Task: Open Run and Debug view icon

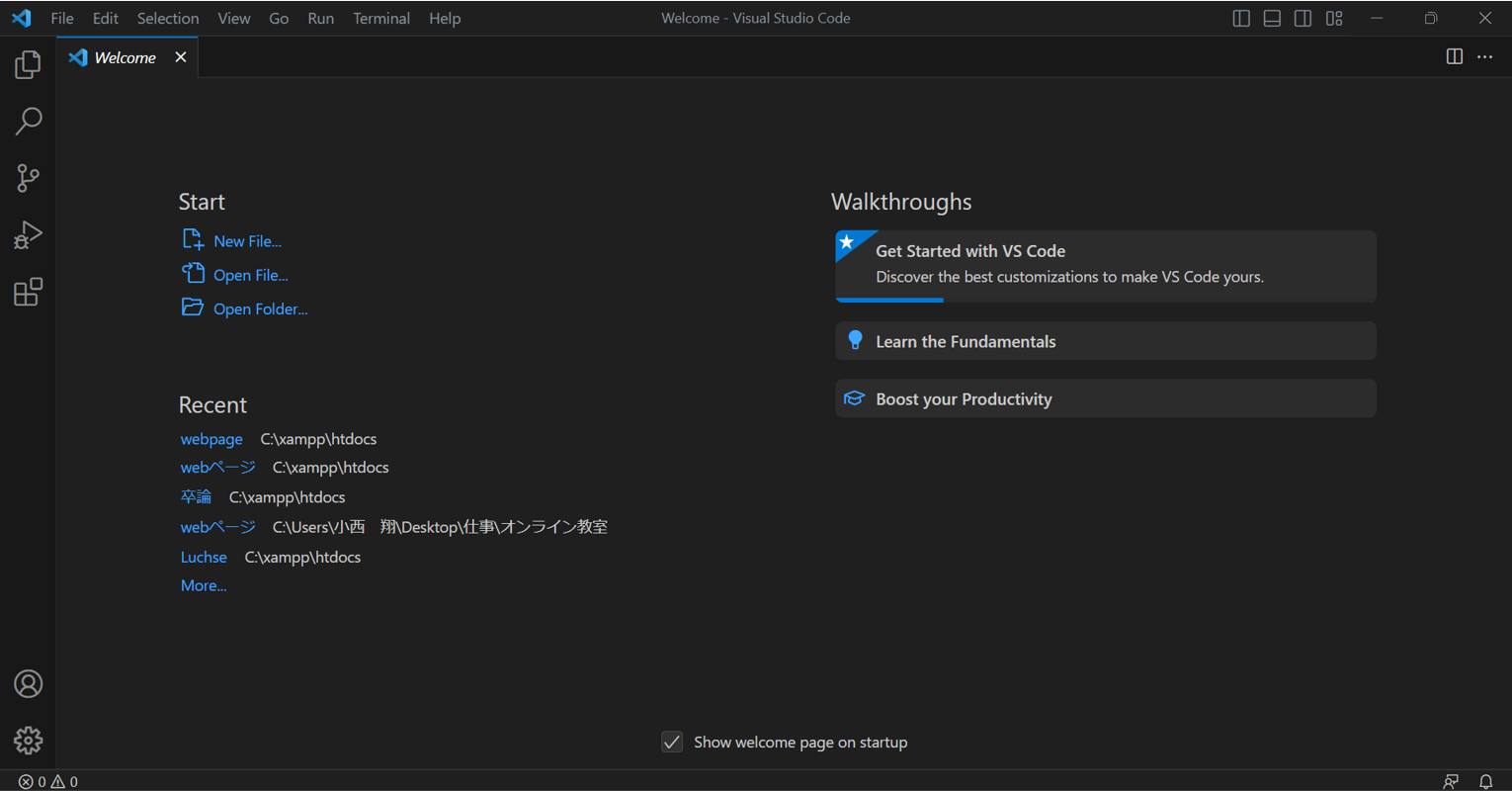Action: tap(28, 235)
